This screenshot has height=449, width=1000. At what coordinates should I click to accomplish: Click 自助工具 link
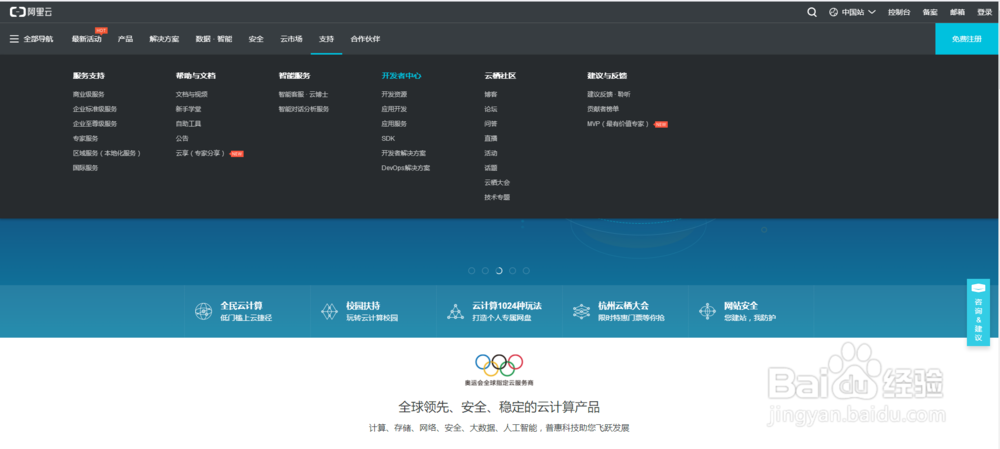tap(189, 124)
